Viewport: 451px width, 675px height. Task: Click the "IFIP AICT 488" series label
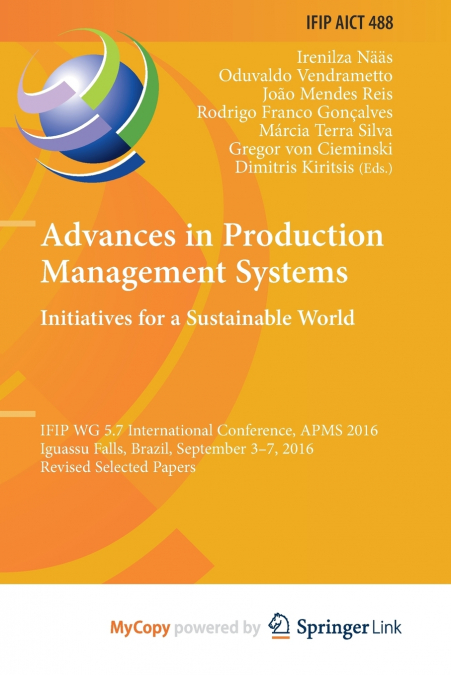coord(349,22)
